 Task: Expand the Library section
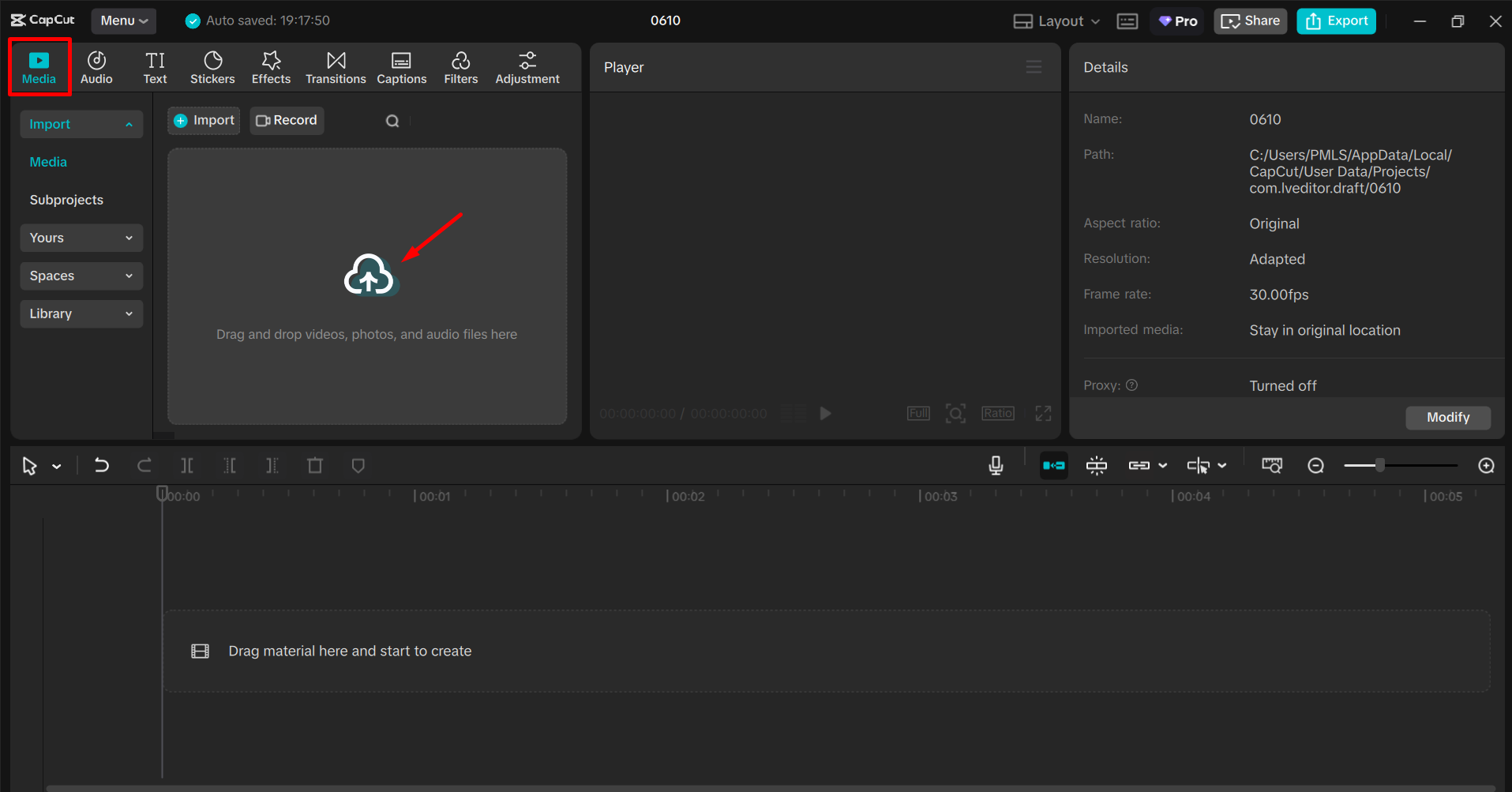(x=81, y=313)
